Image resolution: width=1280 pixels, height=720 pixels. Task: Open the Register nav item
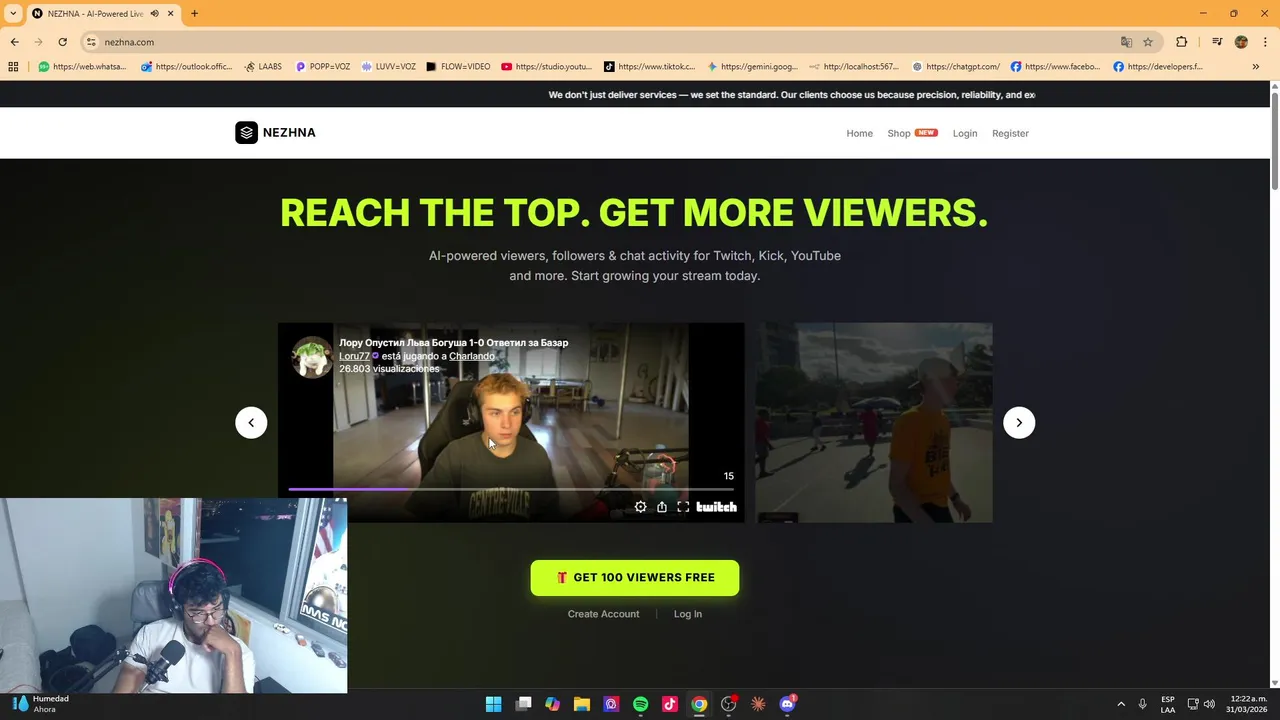coord(1010,133)
